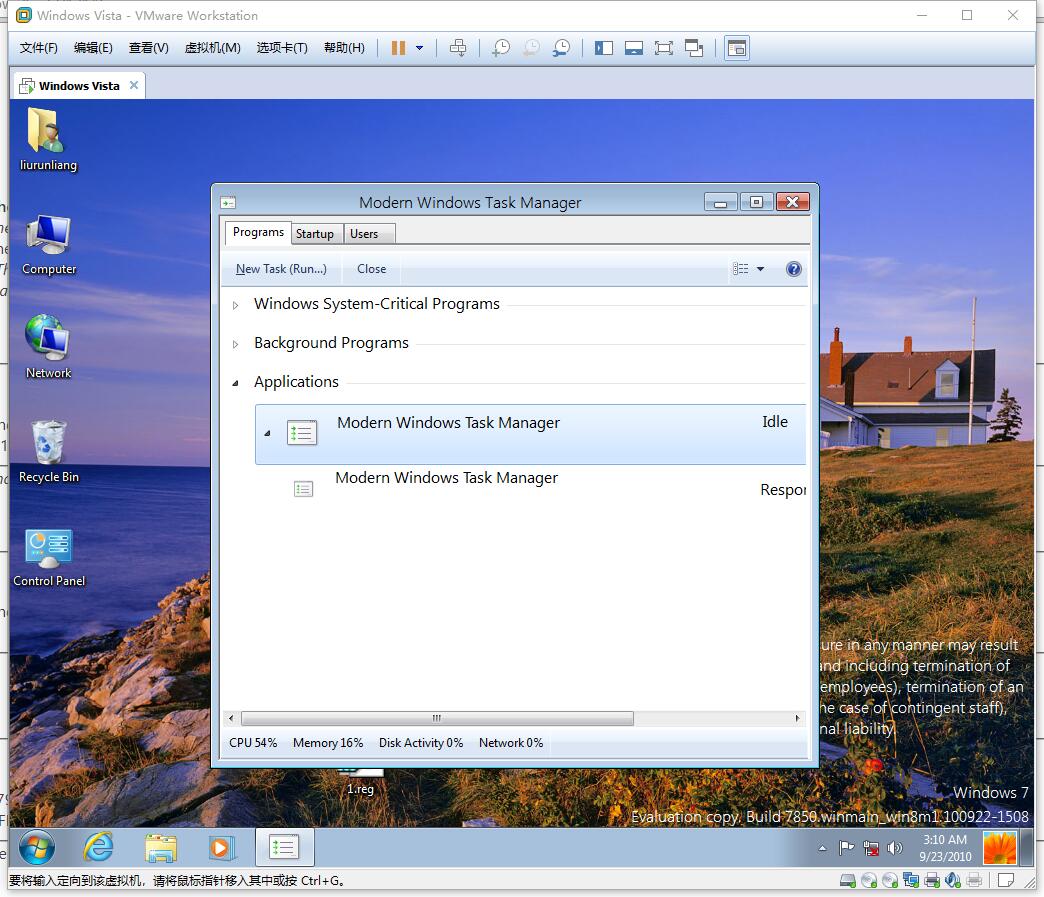Image resolution: width=1044 pixels, height=897 pixels.
Task: Close the Modern Windows Task Manager window
Action: 792,202
